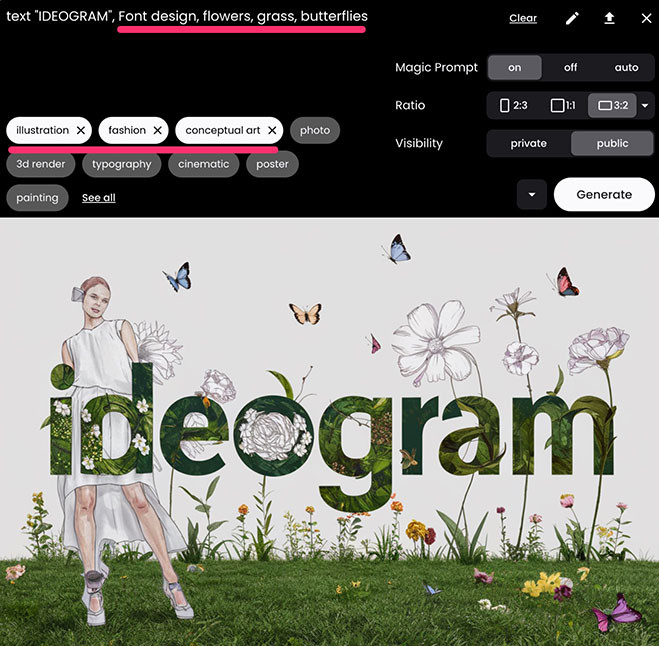The image size is (659, 646).
Task: Select the 1:1 square ratio option
Action: pos(563,105)
